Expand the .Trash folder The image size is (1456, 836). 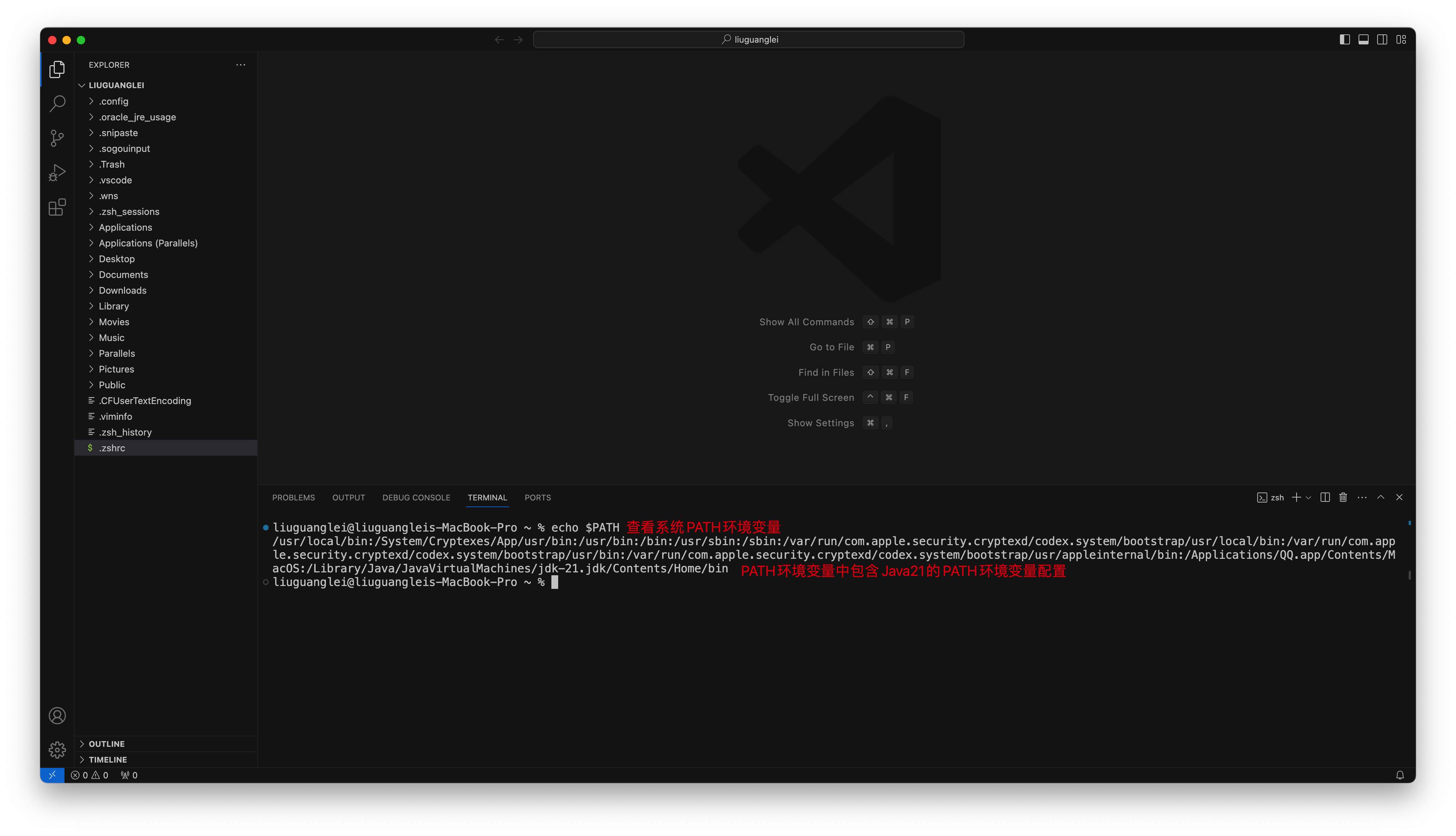166,164
